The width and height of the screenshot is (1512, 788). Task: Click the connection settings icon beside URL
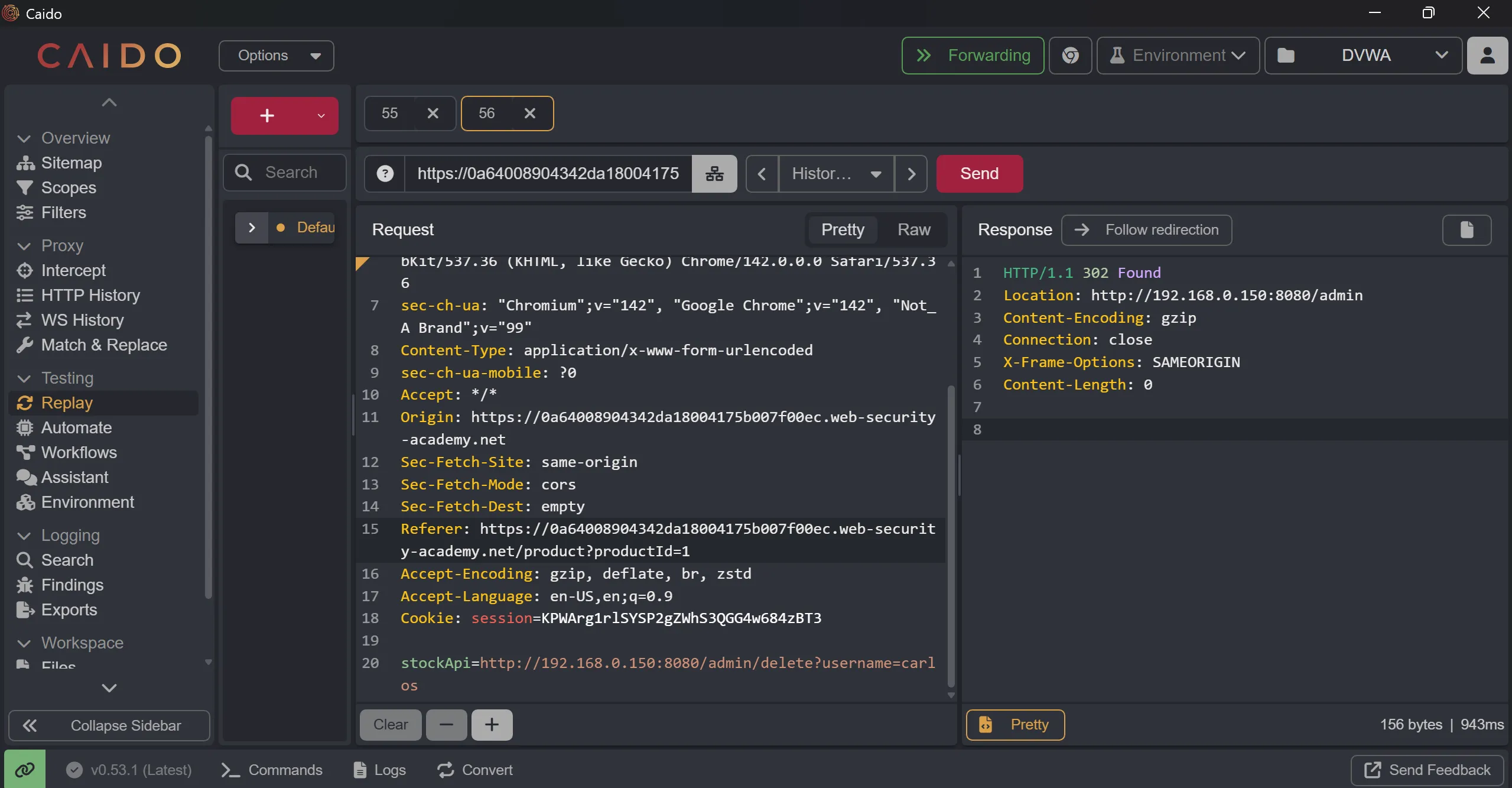(714, 174)
